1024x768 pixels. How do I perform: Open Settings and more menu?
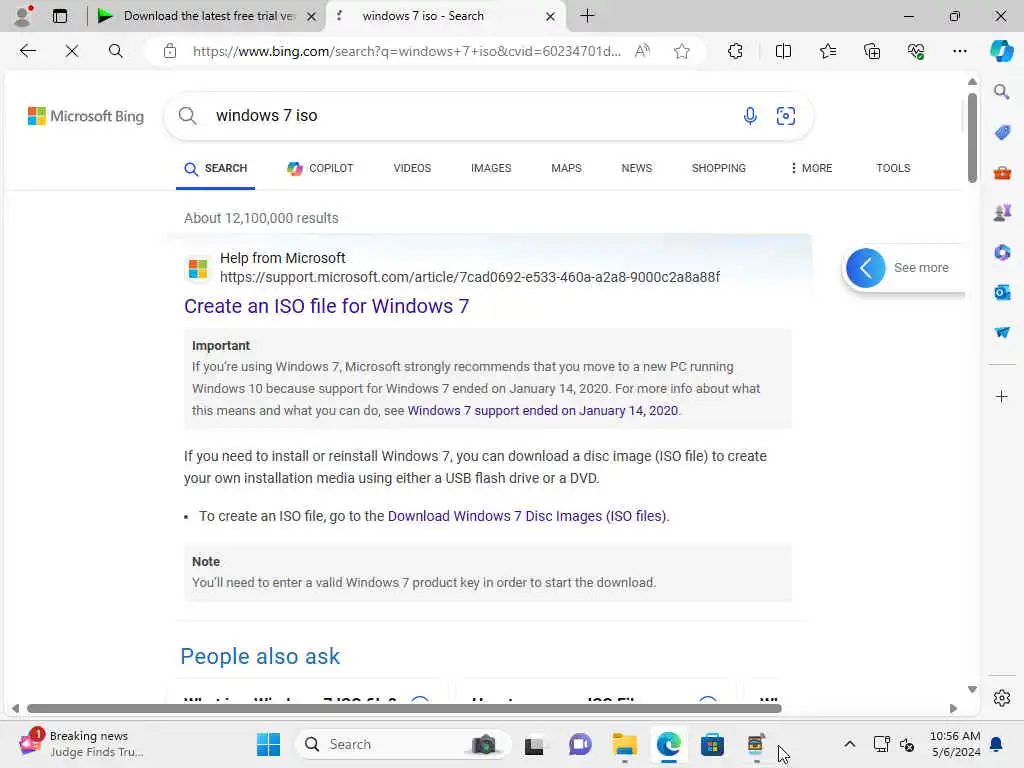pos(959,51)
